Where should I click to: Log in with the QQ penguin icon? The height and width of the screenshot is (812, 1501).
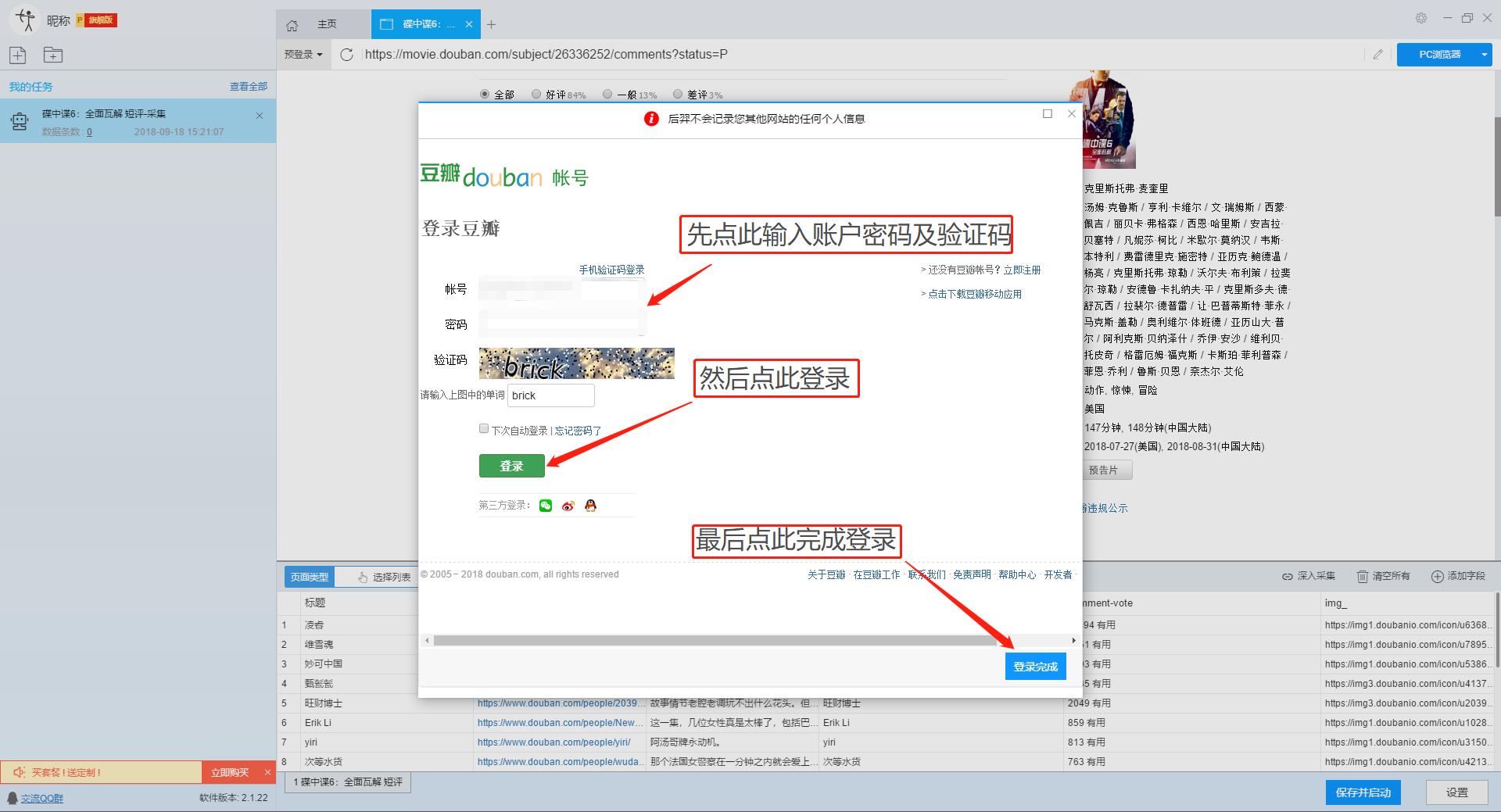(590, 506)
